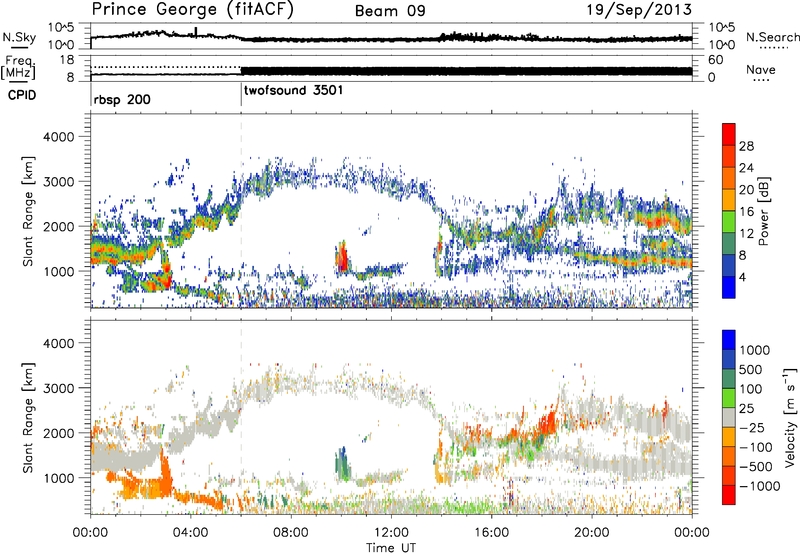
Task: Click the dashed CPID change line in velocity panel
Action: coord(241,416)
